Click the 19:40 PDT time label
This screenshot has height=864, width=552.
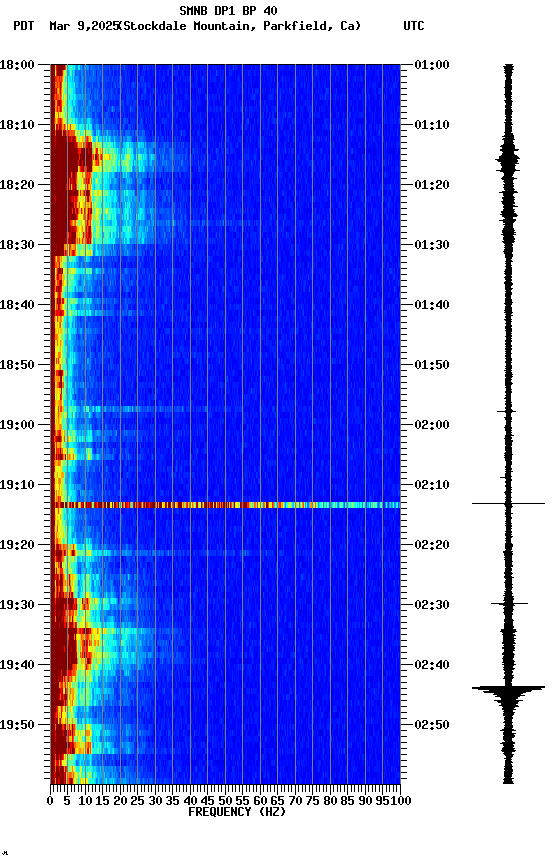17,665
